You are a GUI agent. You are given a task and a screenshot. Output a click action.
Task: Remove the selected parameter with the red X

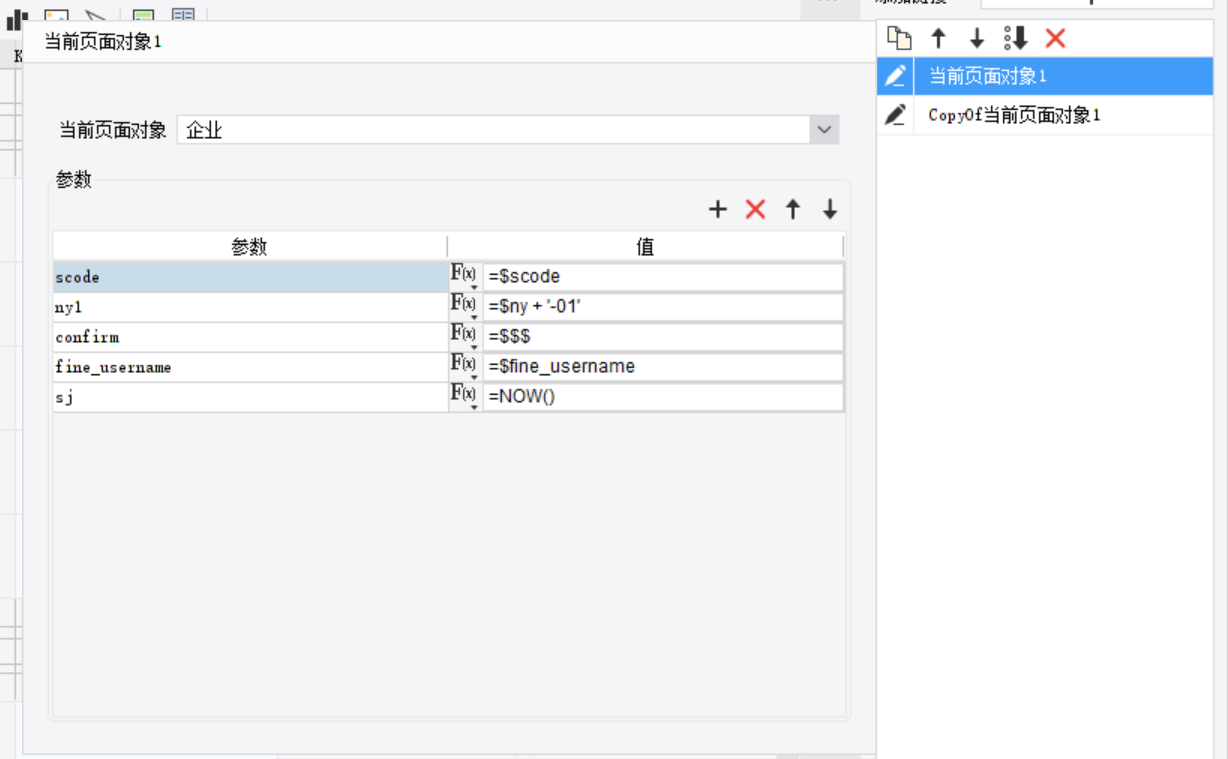(x=755, y=209)
